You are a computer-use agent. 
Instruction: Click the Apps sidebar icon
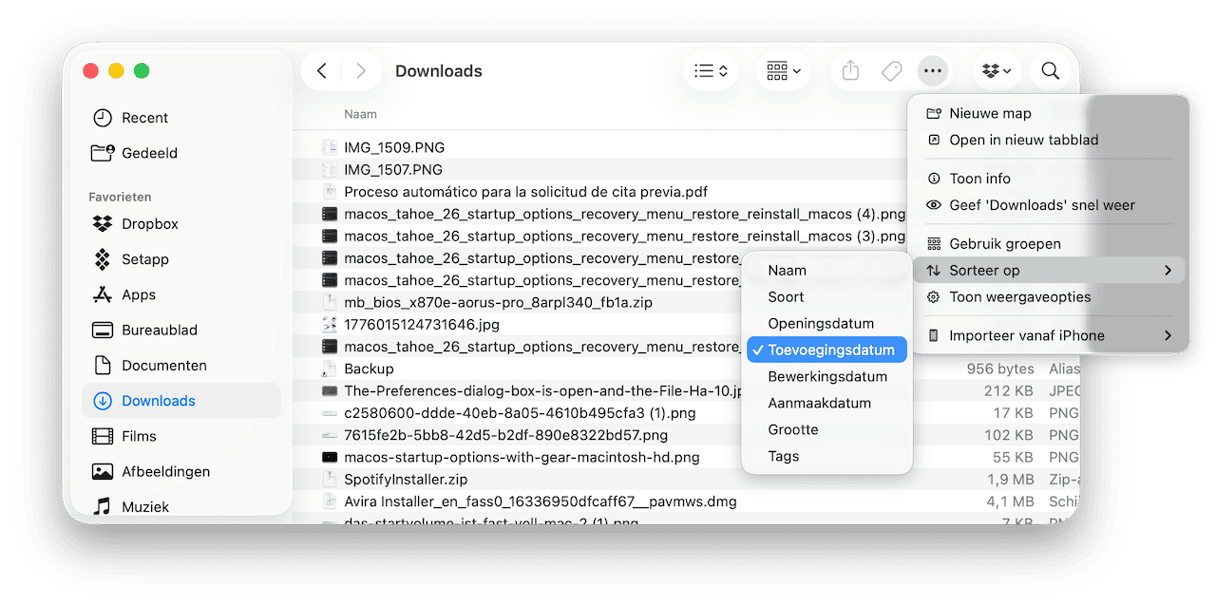point(102,295)
